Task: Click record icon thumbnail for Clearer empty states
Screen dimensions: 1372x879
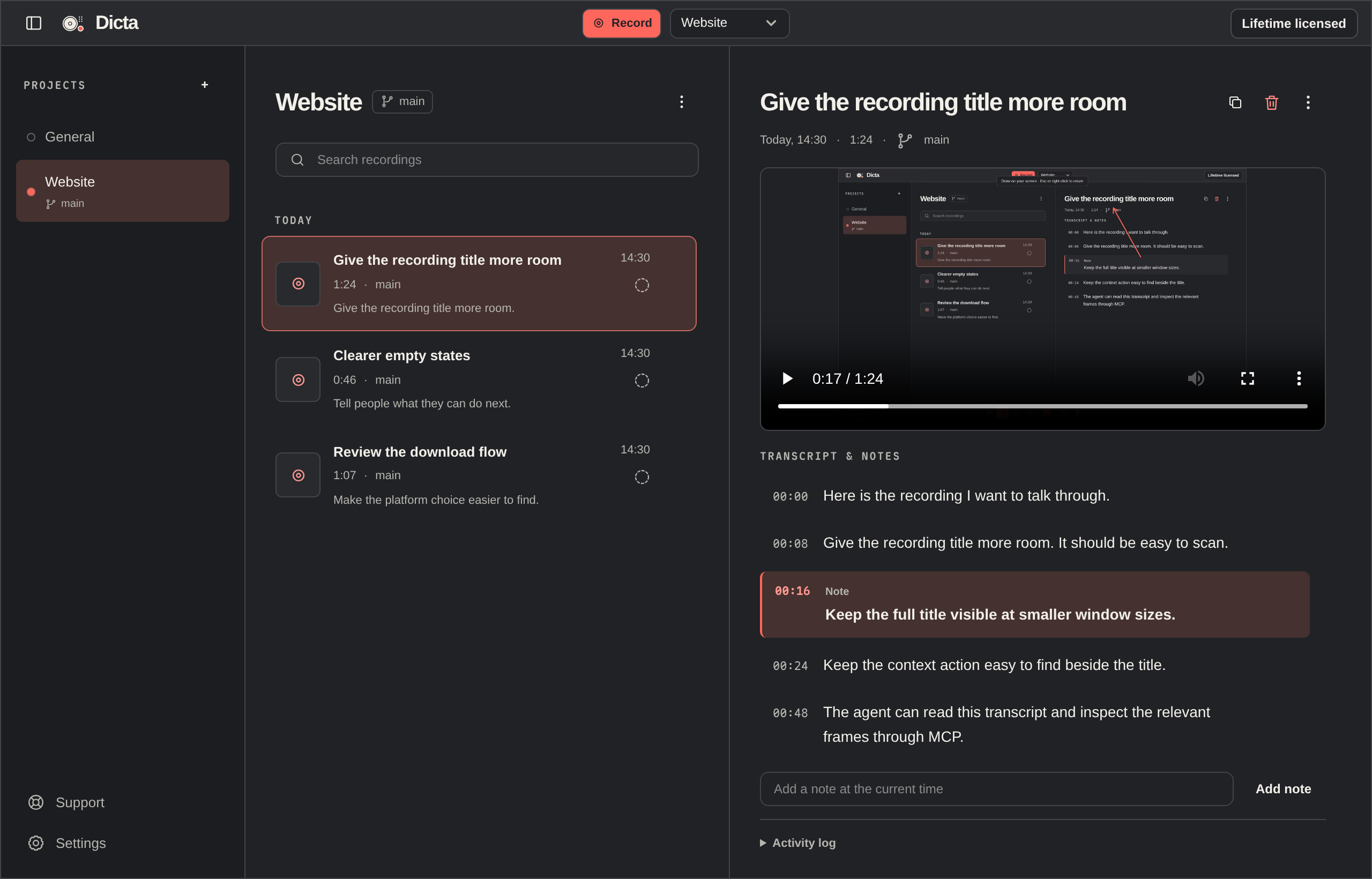Action: click(298, 379)
